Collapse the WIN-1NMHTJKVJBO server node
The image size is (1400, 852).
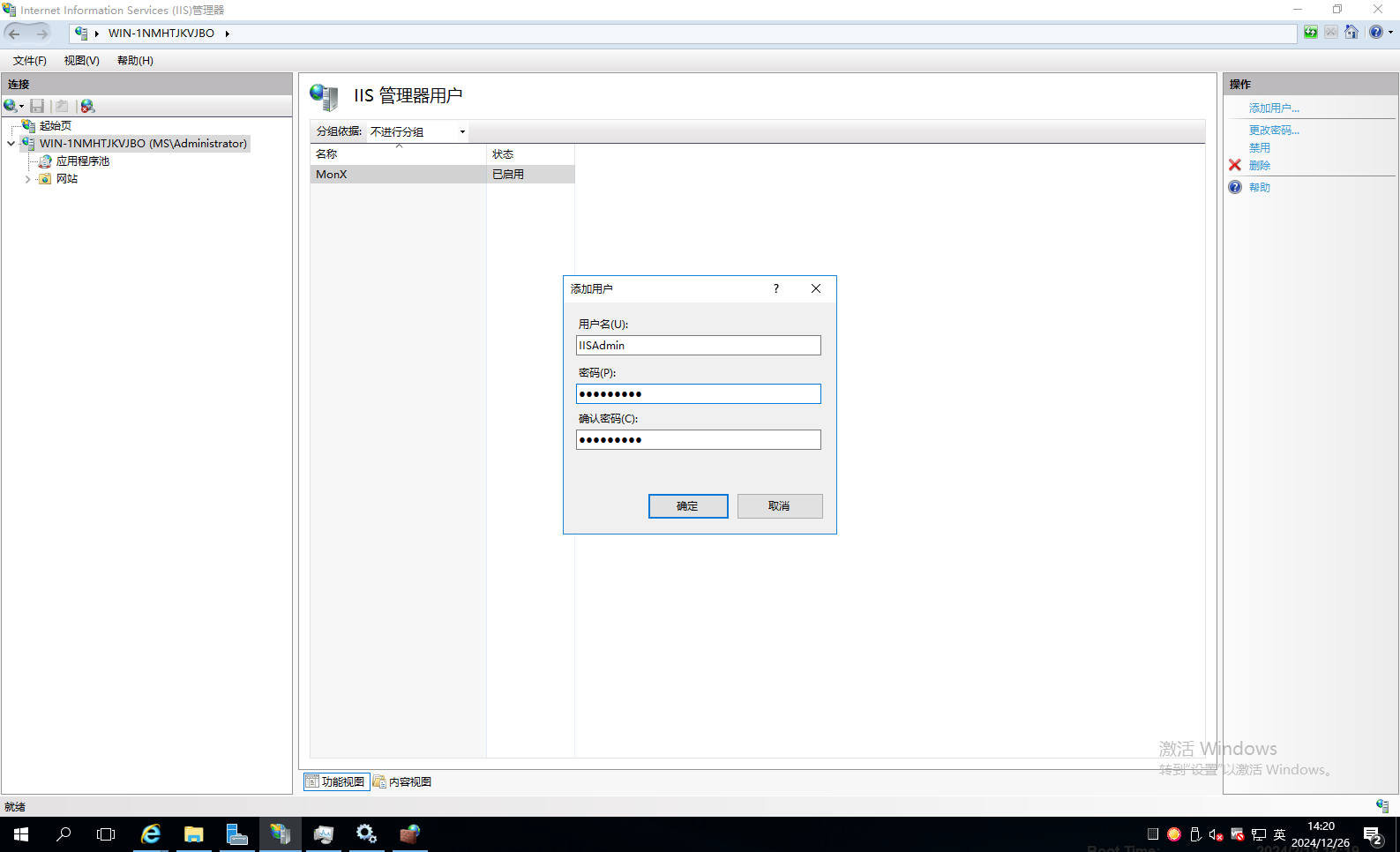11,144
